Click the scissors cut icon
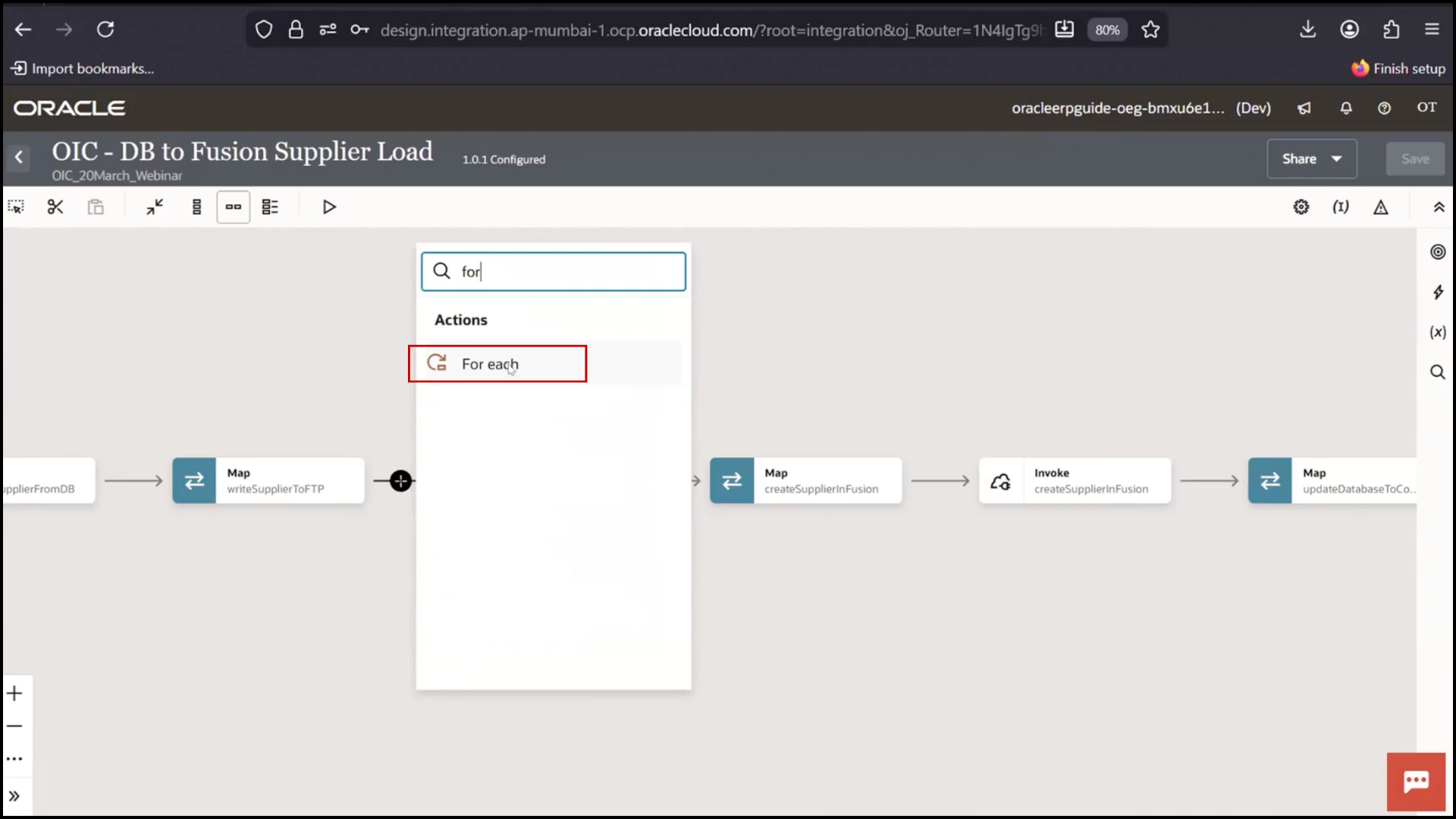 55,207
